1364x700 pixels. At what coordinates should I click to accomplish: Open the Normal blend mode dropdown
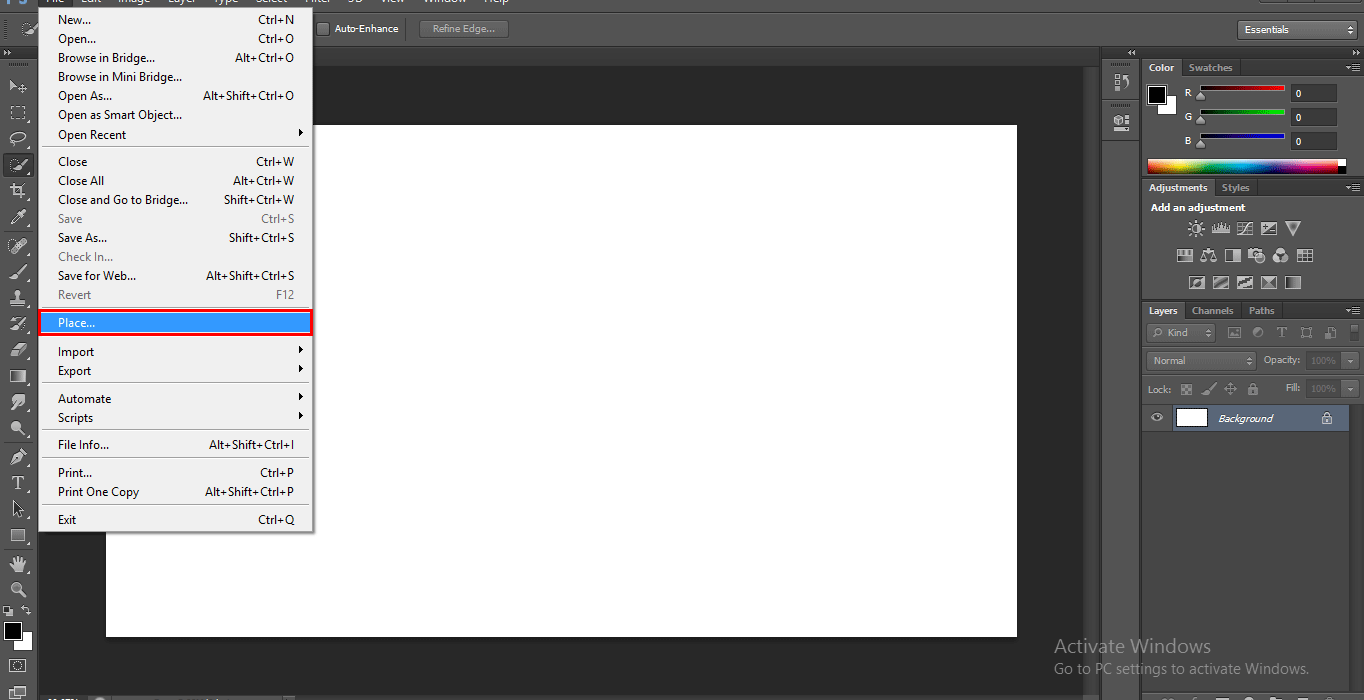point(1201,361)
